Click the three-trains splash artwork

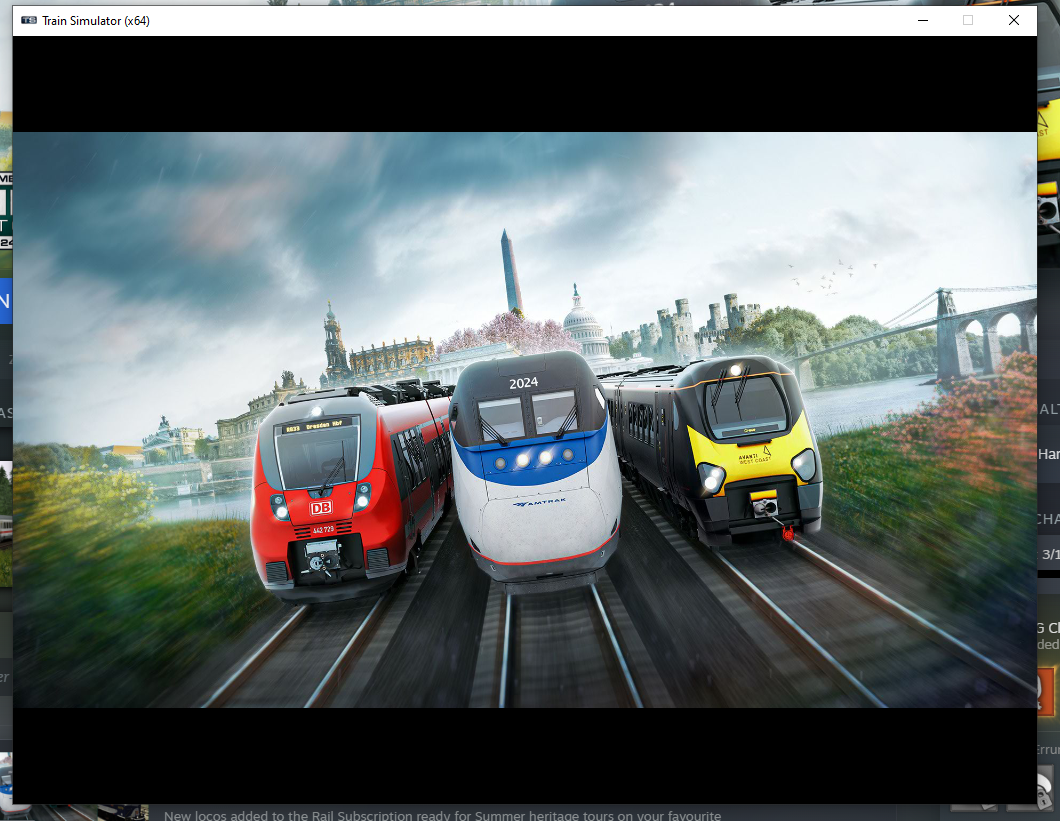pyautogui.click(x=525, y=420)
